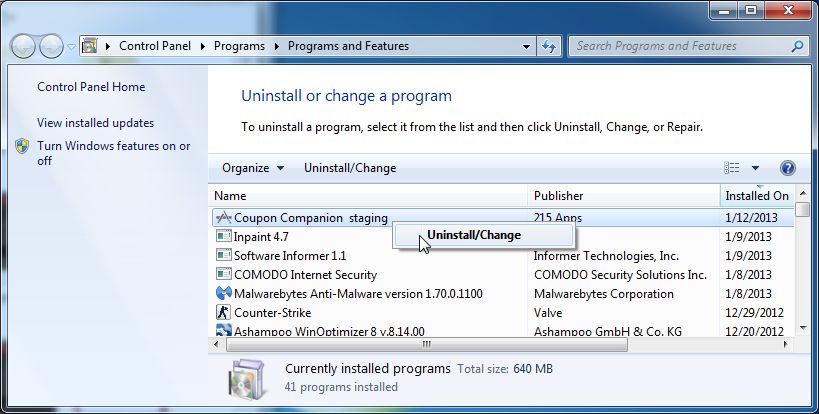The width and height of the screenshot is (819, 414).
Task: Click publisher COMODO Security Solutions Inc.
Action: 620,275
